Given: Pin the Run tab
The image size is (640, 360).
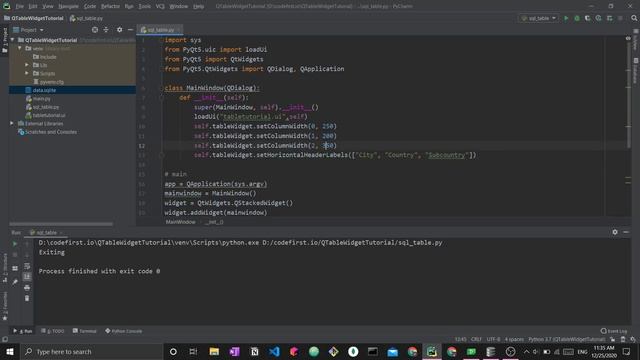Looking at the screenshot, I should pyautogui.click(x=15, y=282).
